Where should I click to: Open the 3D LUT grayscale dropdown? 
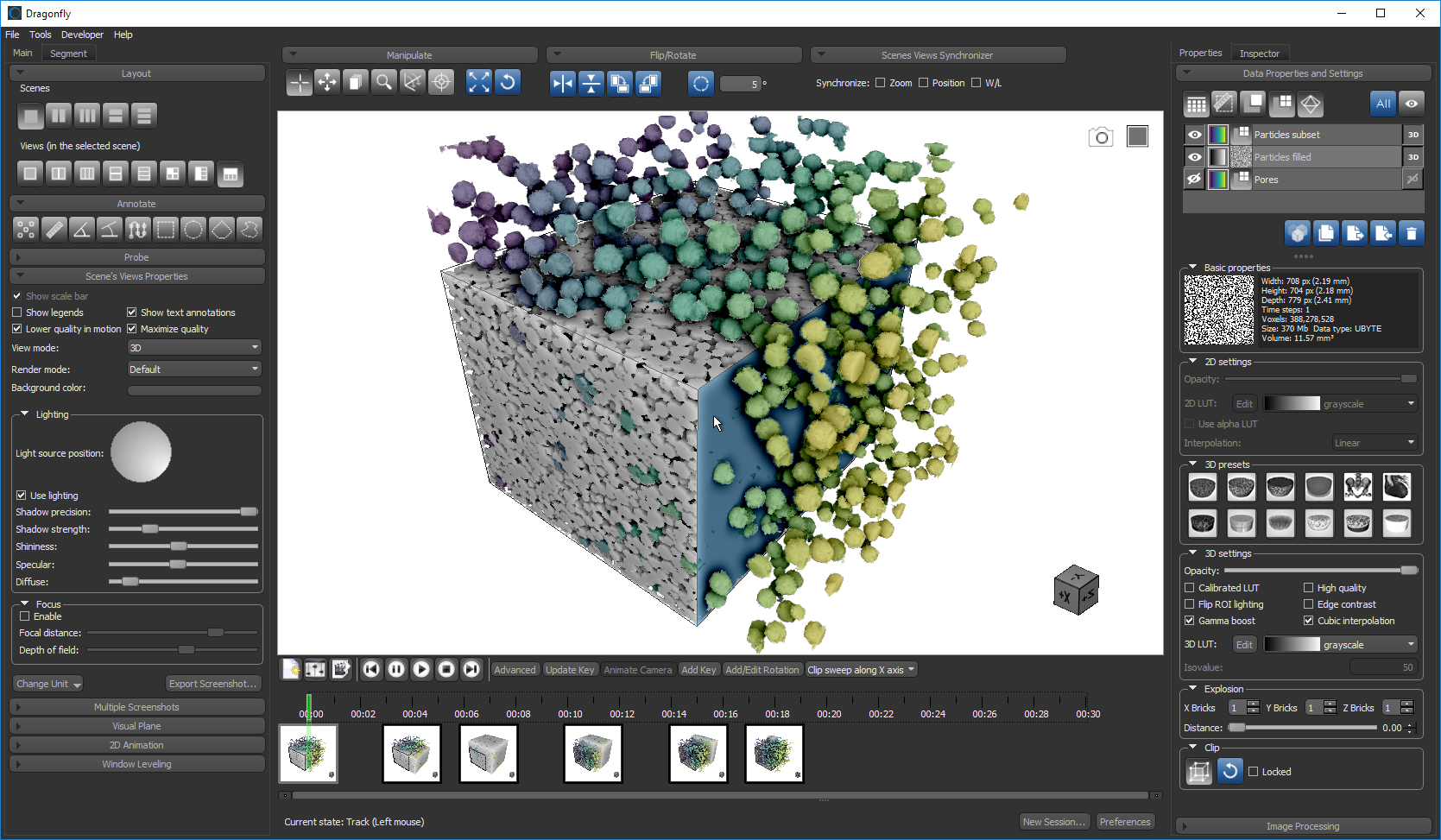1341,645
